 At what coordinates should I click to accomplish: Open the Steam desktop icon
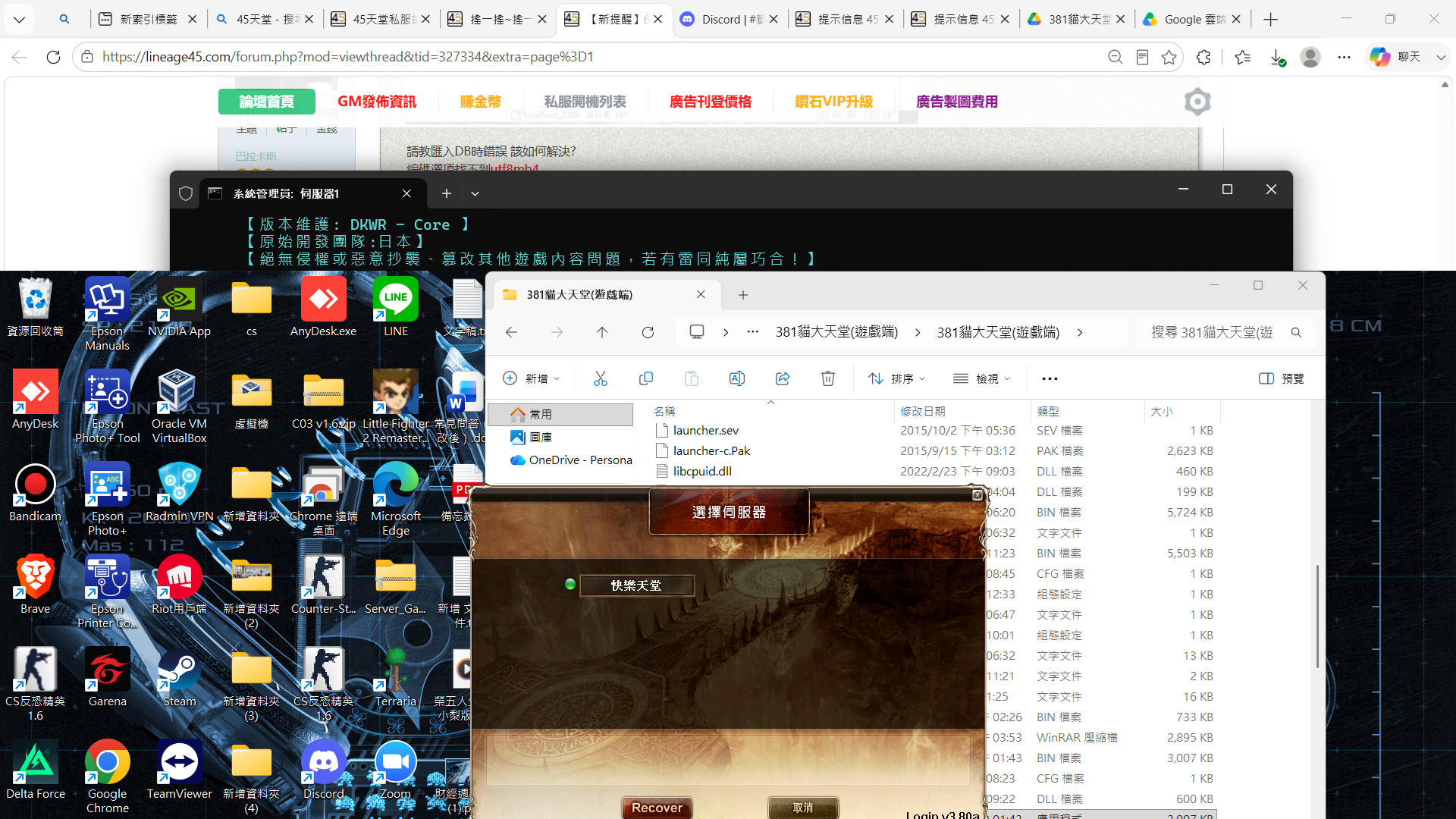(180, 678)
